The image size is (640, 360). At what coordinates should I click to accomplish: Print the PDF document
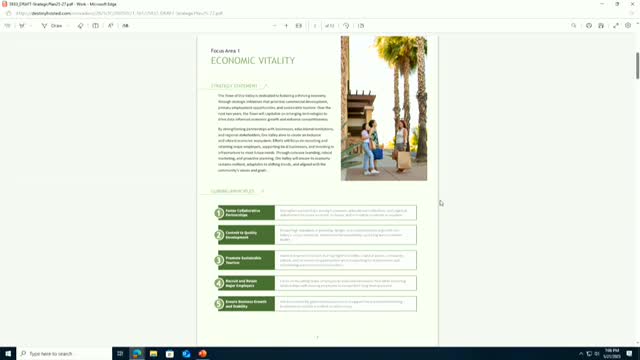pos(589,26)
